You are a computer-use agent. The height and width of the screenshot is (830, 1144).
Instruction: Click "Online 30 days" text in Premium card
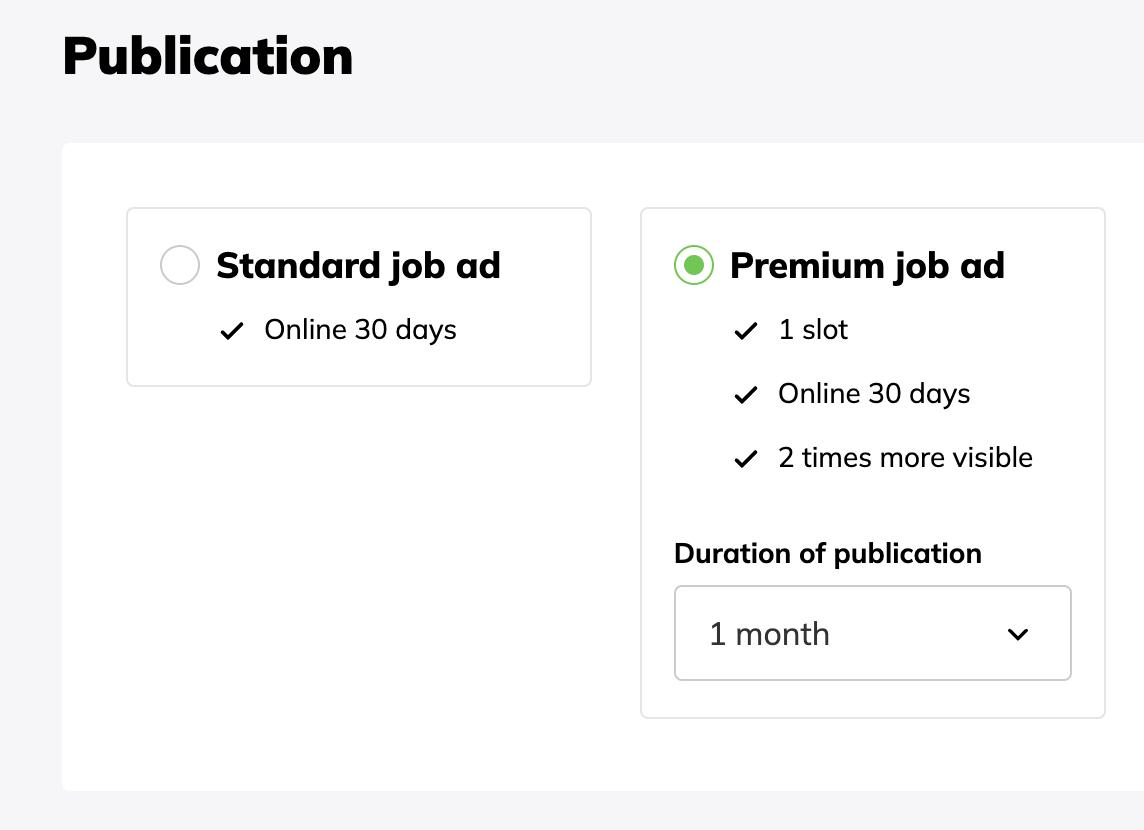[874, 394]
